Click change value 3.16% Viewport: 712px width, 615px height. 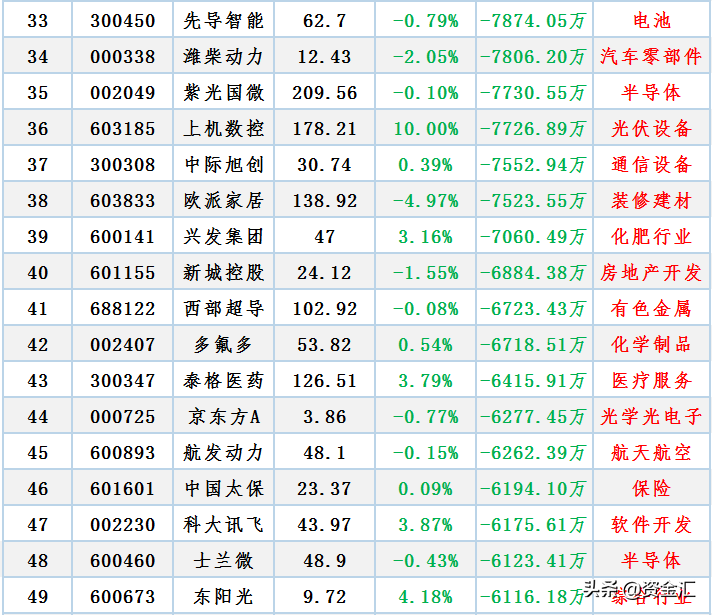pyautogui.click(x=426, y=237)
